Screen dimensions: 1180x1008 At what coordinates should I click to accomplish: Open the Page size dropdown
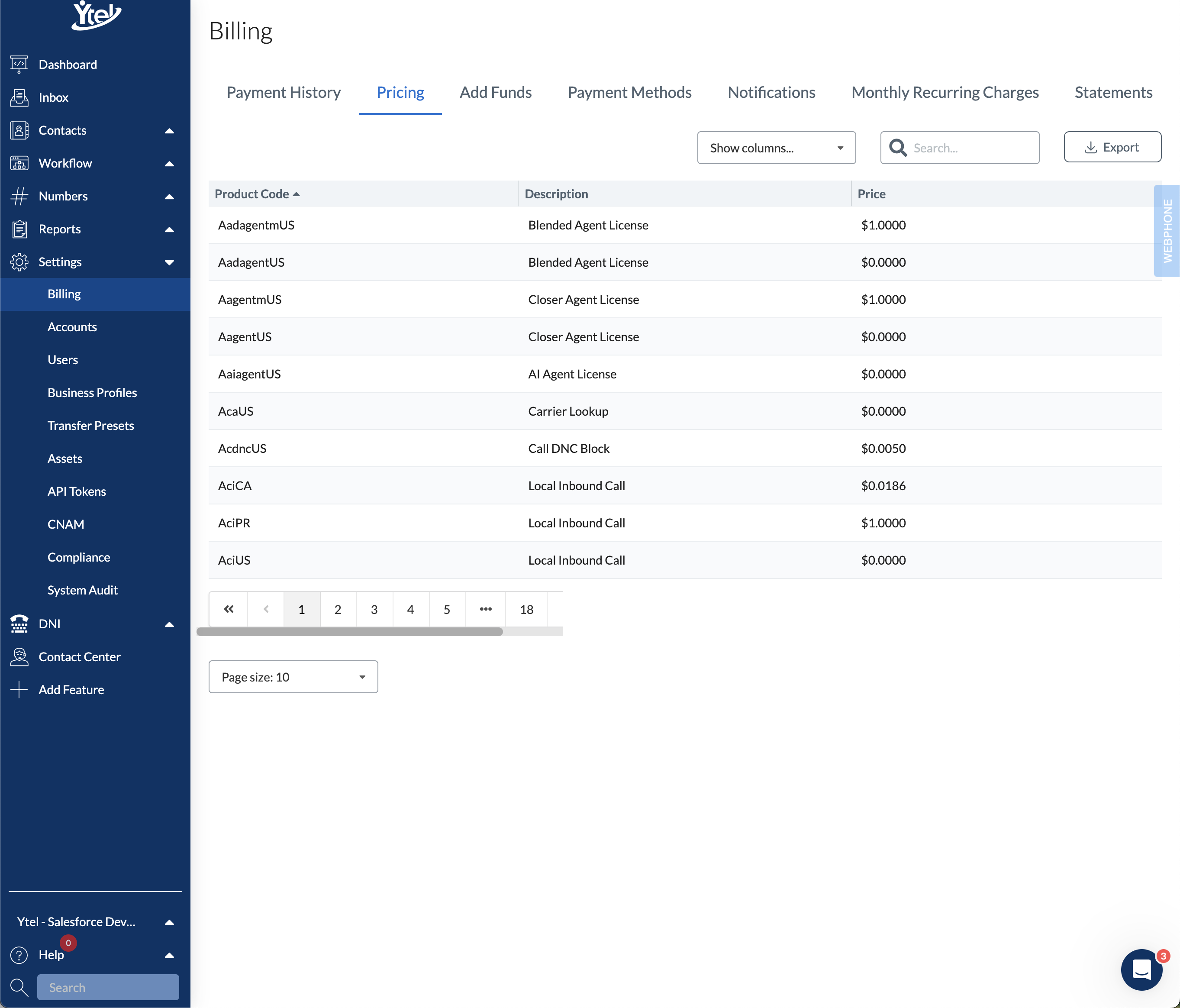pyautogui.click(x=293, y=677)
